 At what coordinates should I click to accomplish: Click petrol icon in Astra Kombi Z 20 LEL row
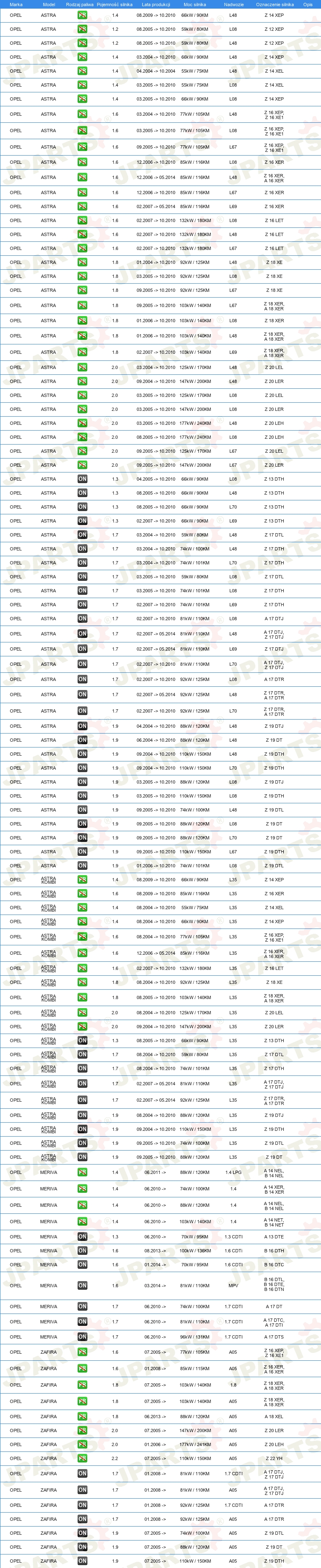pos(82,1013)
